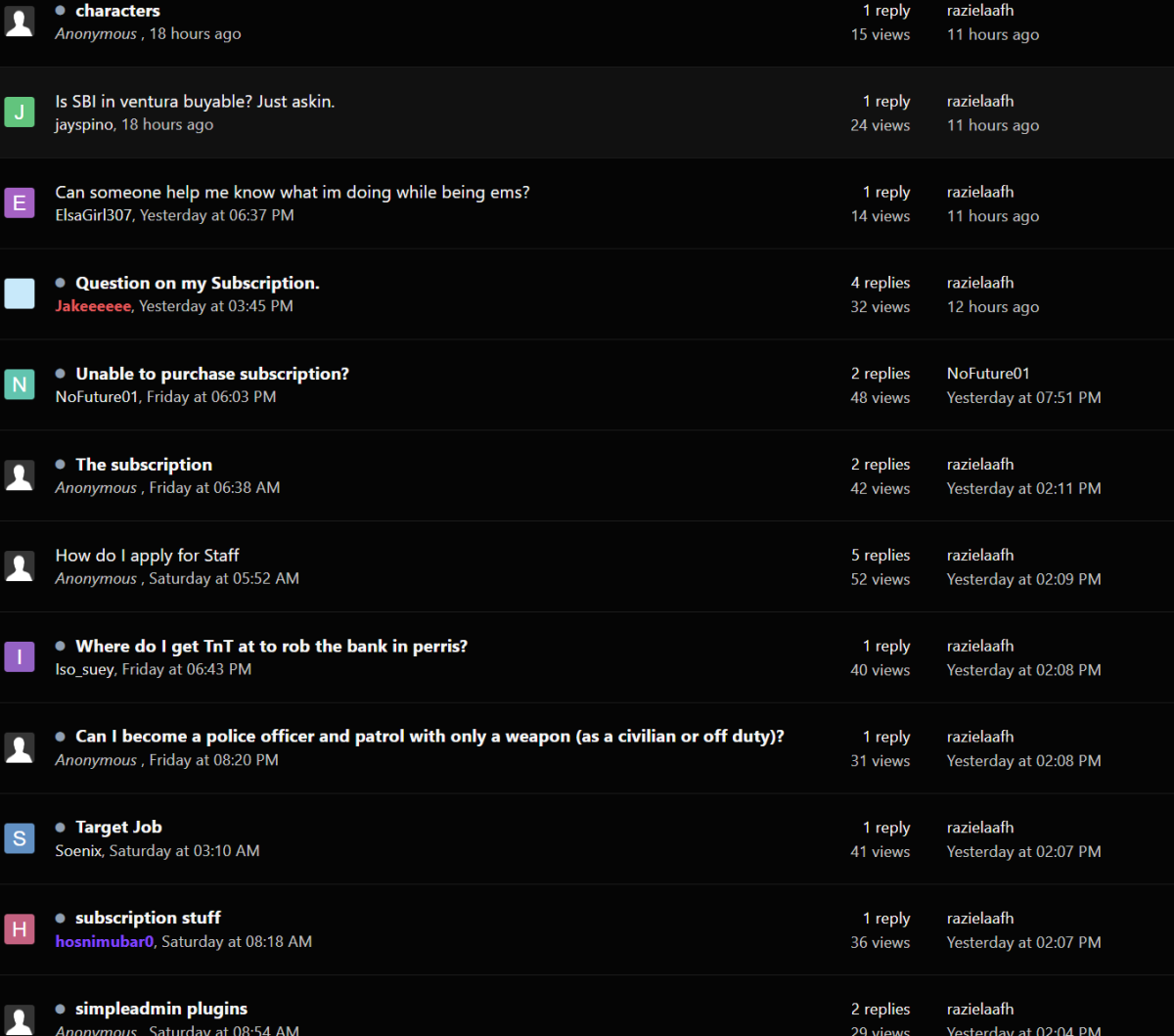Open the 'Target Job' thread
Screen dimensions: 1174x1036
coord(118,828)
